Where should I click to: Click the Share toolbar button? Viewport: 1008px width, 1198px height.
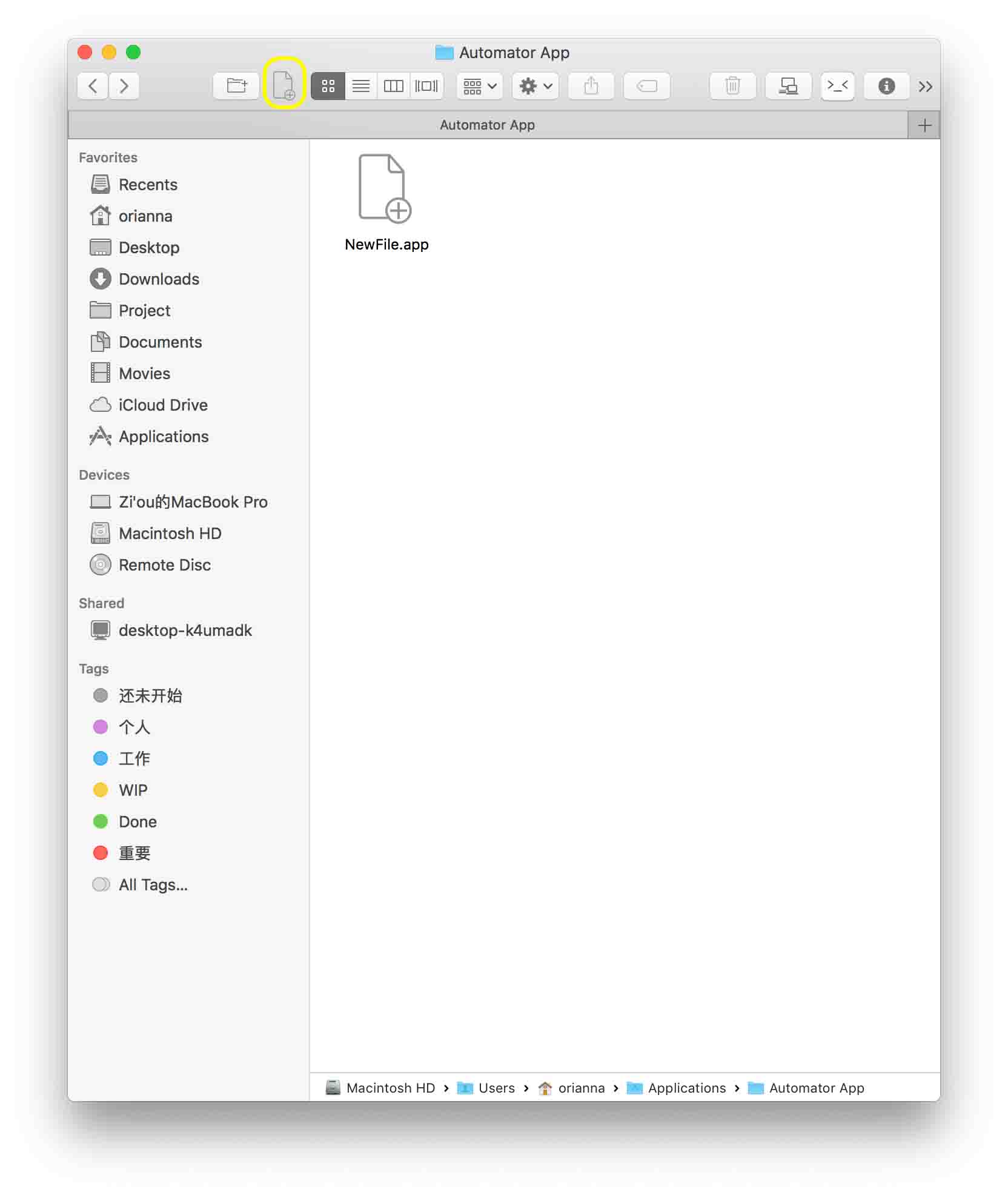pos(591,86)
